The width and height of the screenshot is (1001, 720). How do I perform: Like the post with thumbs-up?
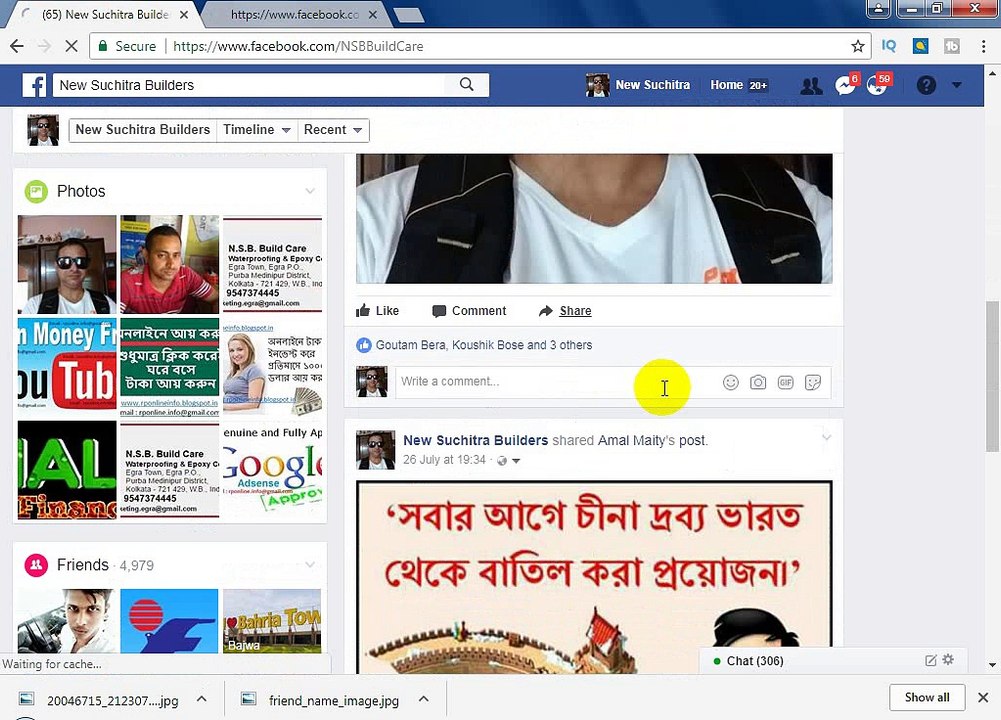[377, 311]
